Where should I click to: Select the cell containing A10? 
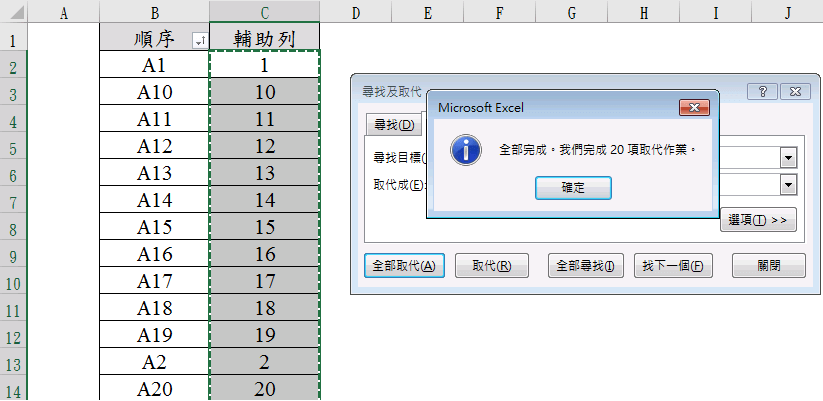[155, 92]
